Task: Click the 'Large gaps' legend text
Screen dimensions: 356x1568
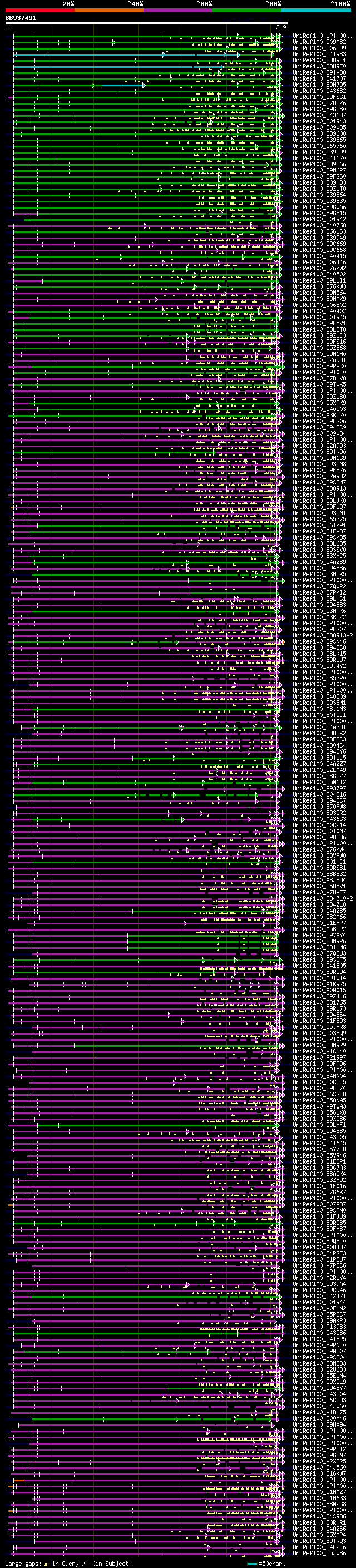Action: pos(23,1563)
